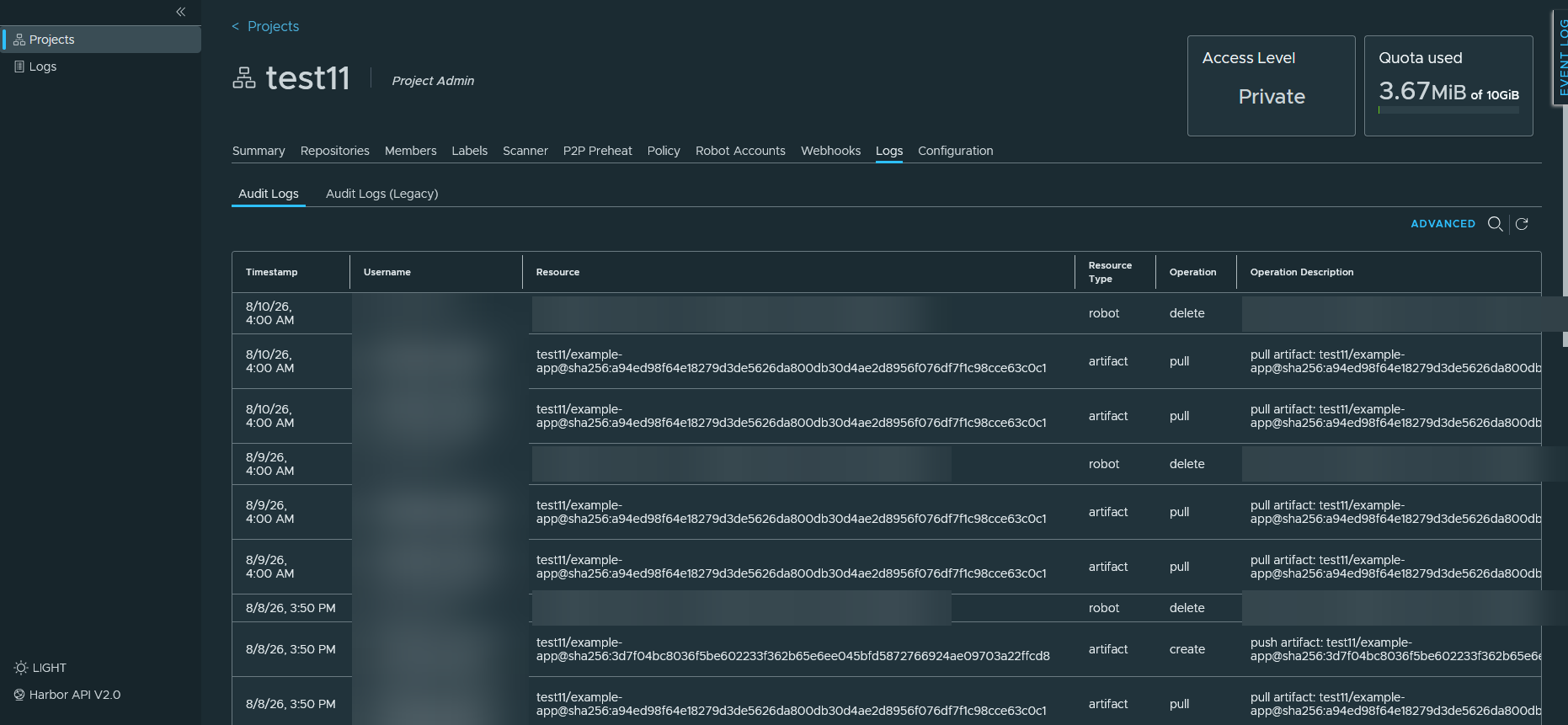Open the Webhooks tab

(x=830, y=151)
